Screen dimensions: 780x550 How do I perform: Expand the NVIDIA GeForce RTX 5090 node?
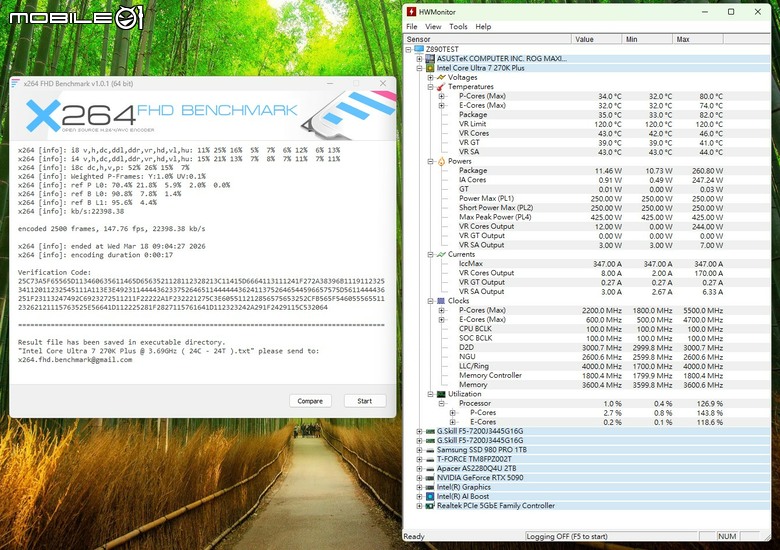point(419,478)
